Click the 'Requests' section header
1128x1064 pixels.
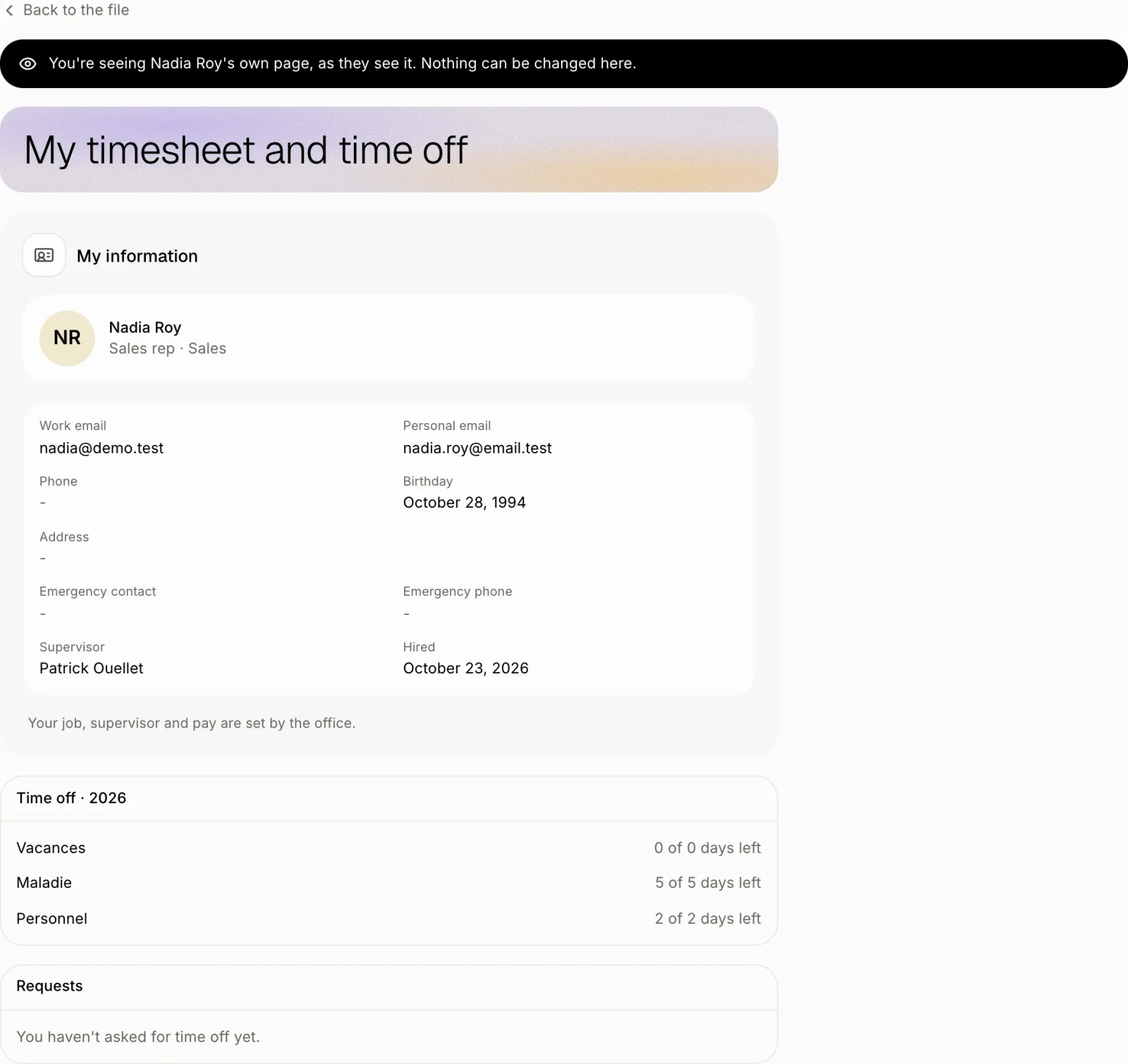click(x=49, y=986)
